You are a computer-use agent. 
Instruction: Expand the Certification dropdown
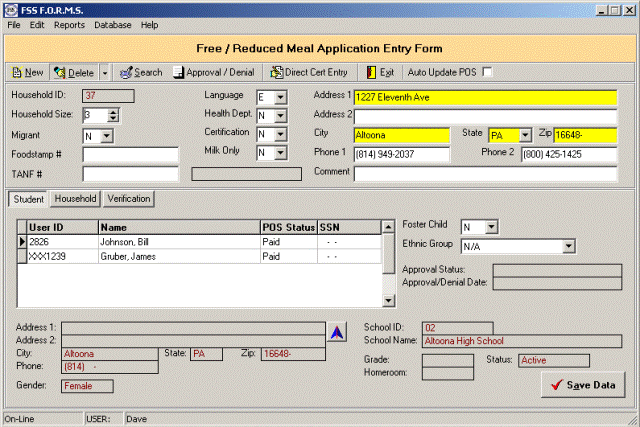pos(280,134)
